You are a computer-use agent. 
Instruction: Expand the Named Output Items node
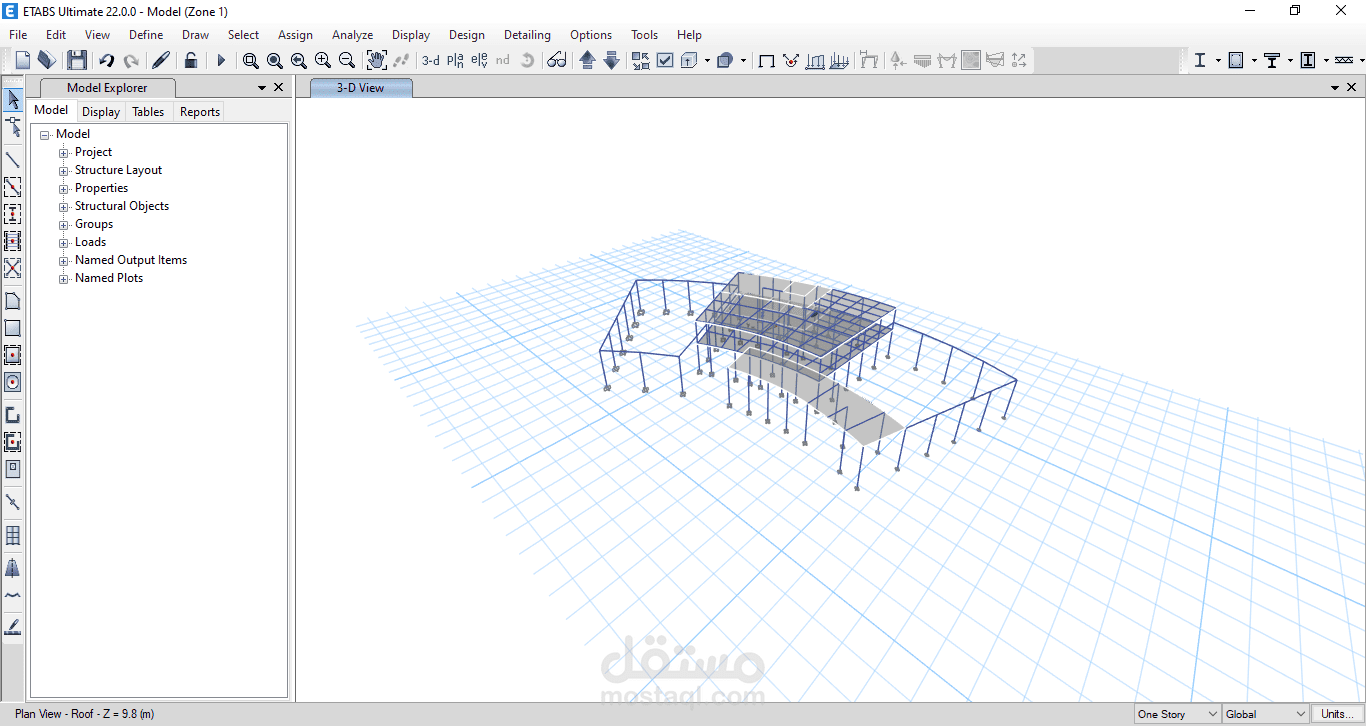[64, 261]
